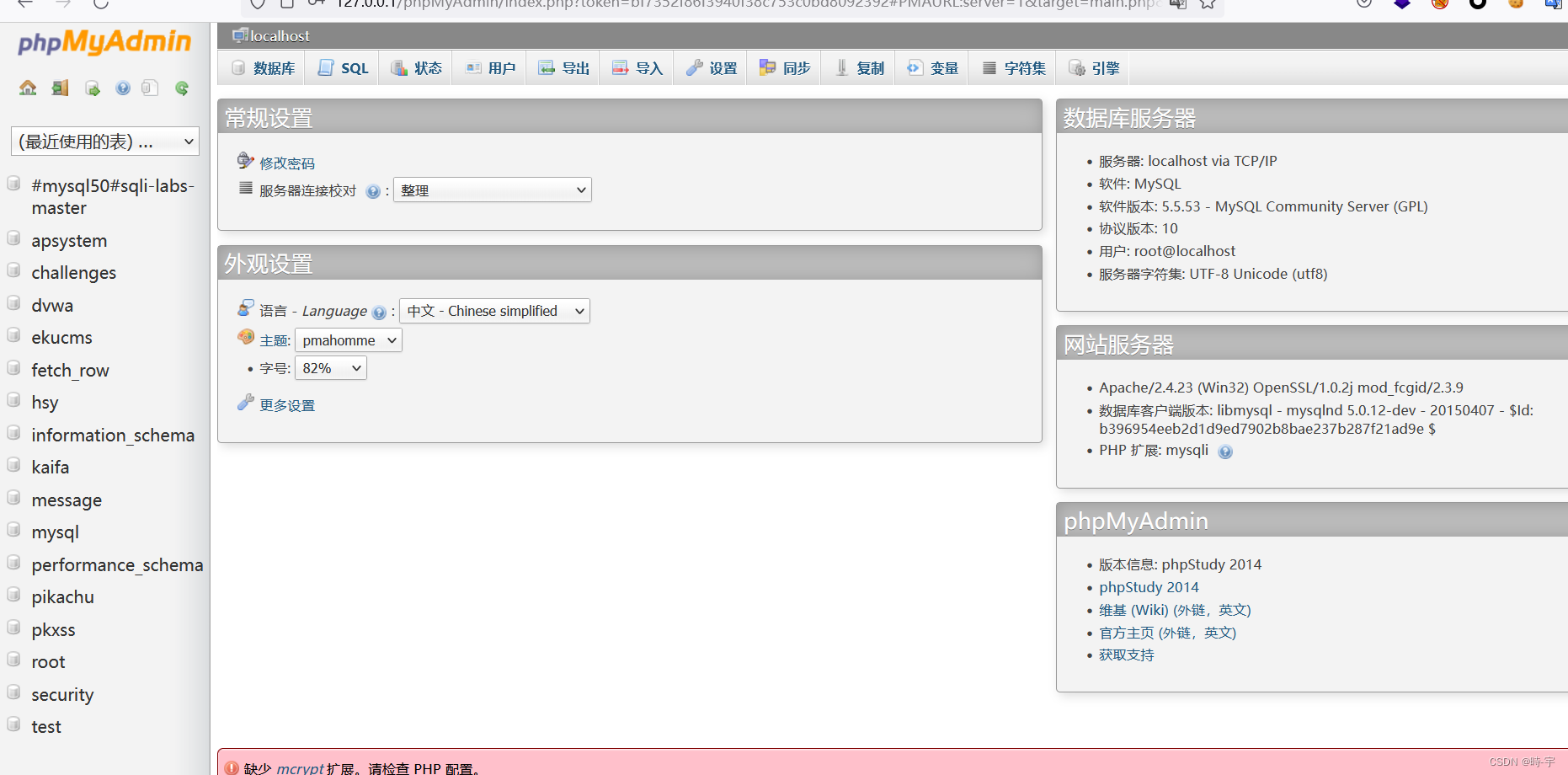This screenshot has width=1568, height=775.
Task: Click the exit door logout icon
Action: [x=59, y=88]
